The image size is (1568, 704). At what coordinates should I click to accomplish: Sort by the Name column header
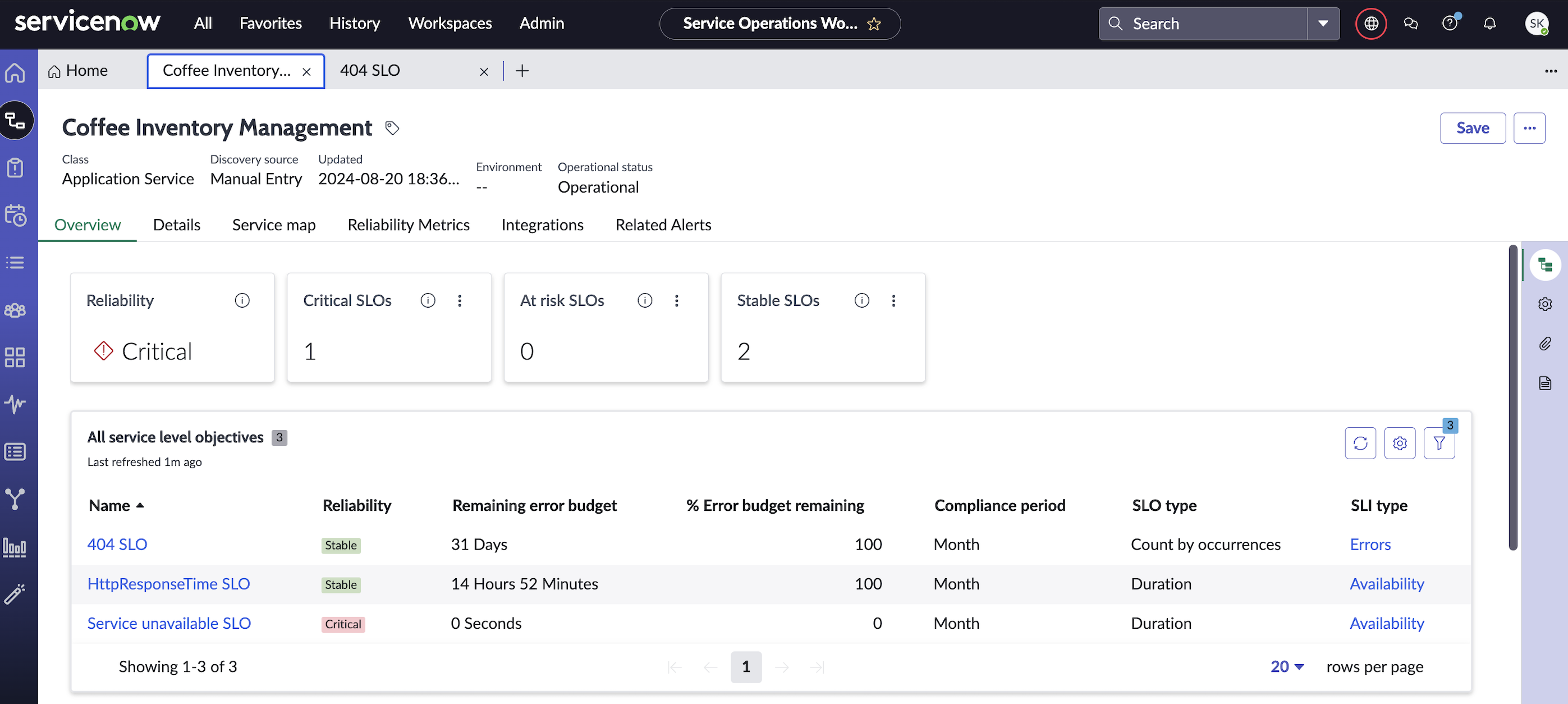tap(116, 505)
